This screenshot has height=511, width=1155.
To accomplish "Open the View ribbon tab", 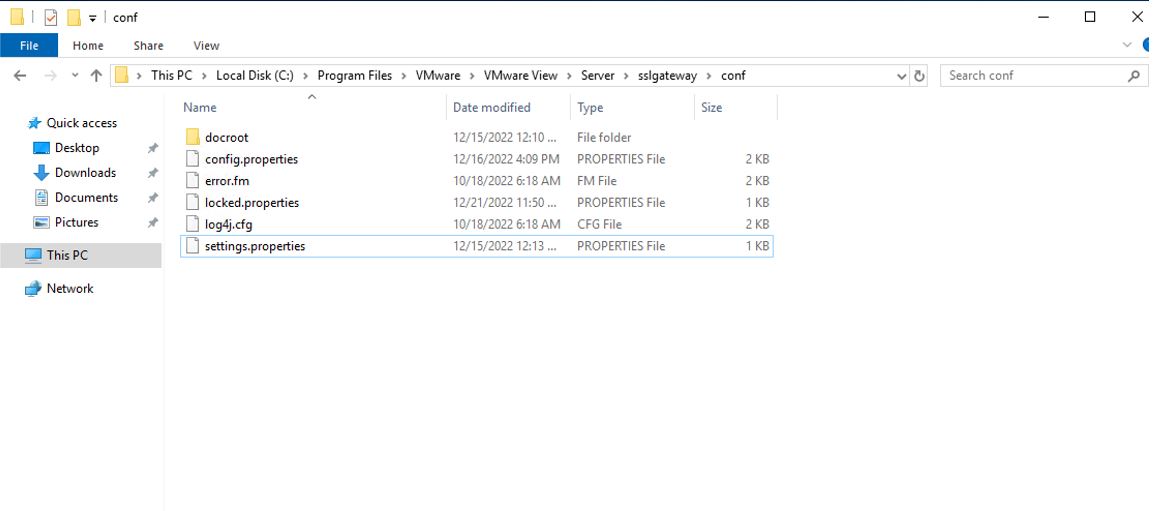I will [206, 46].
